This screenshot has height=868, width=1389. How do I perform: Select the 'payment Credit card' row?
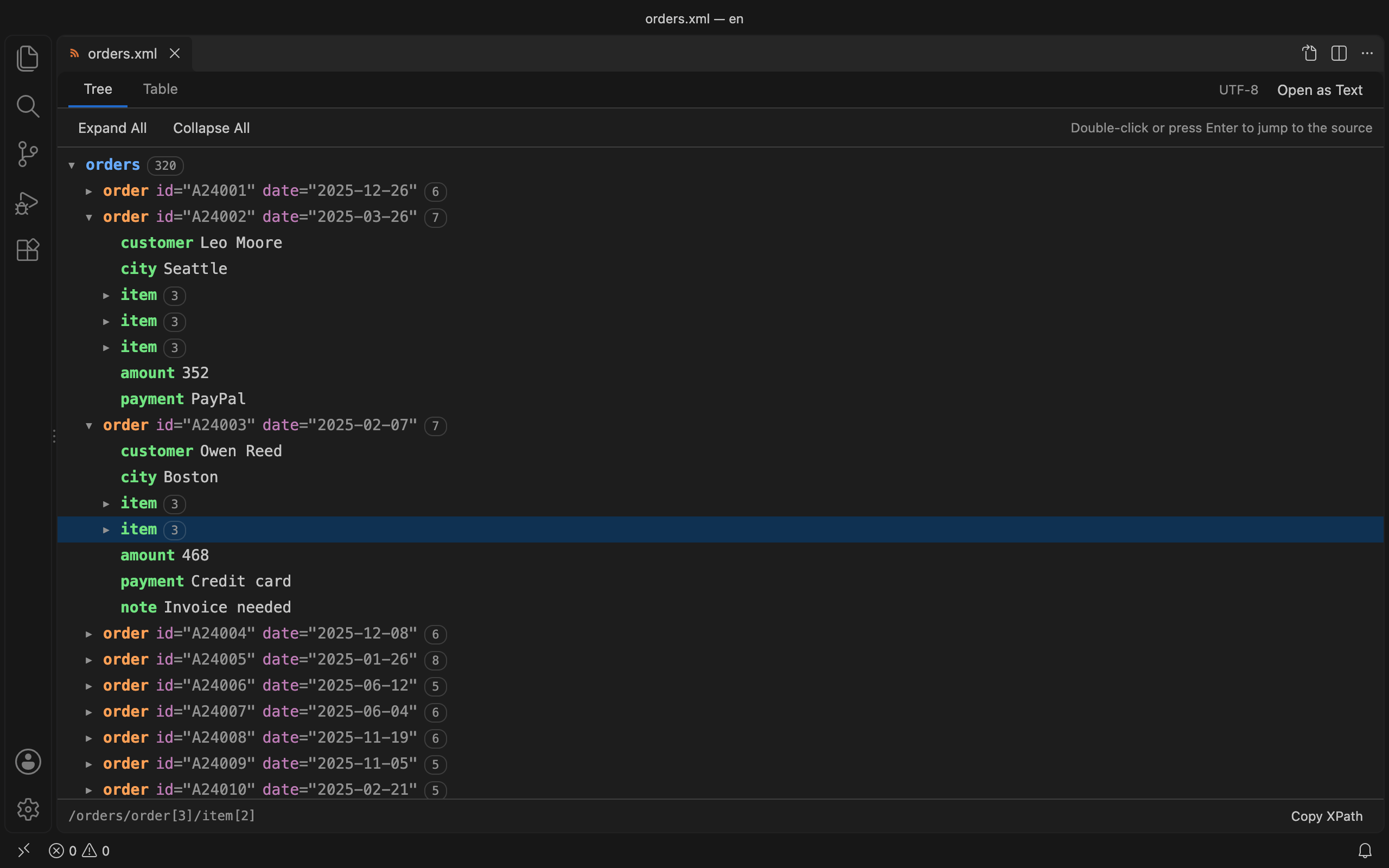(x=721, y=582)
